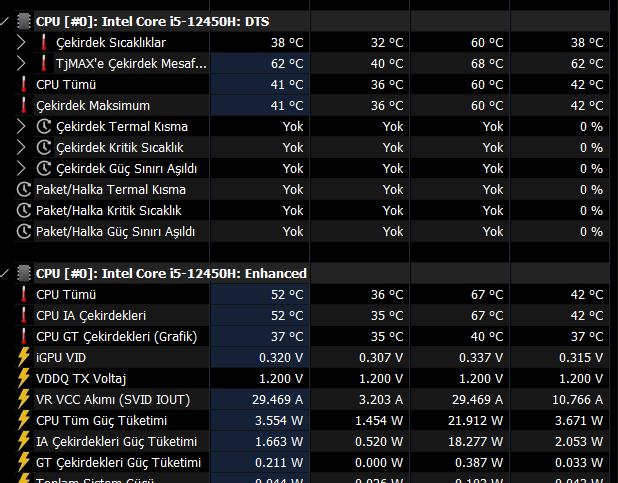Expand the Çekirdek Sıcaklıklar row

click(21, 43)
